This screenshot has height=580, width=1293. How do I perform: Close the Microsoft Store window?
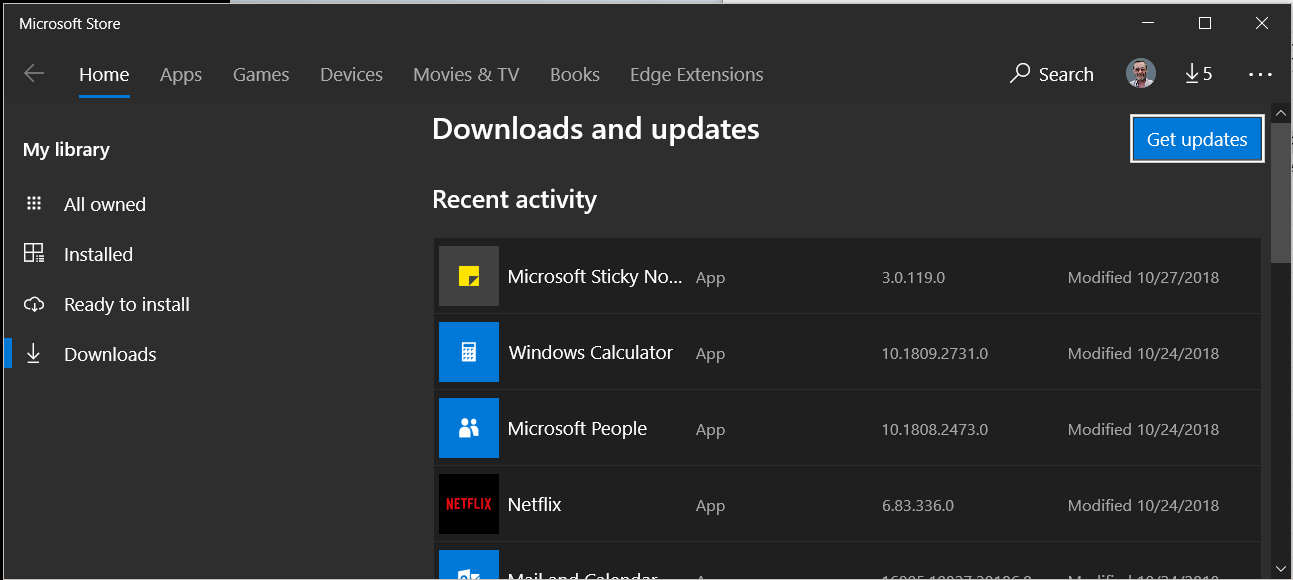coord(1260,23)
